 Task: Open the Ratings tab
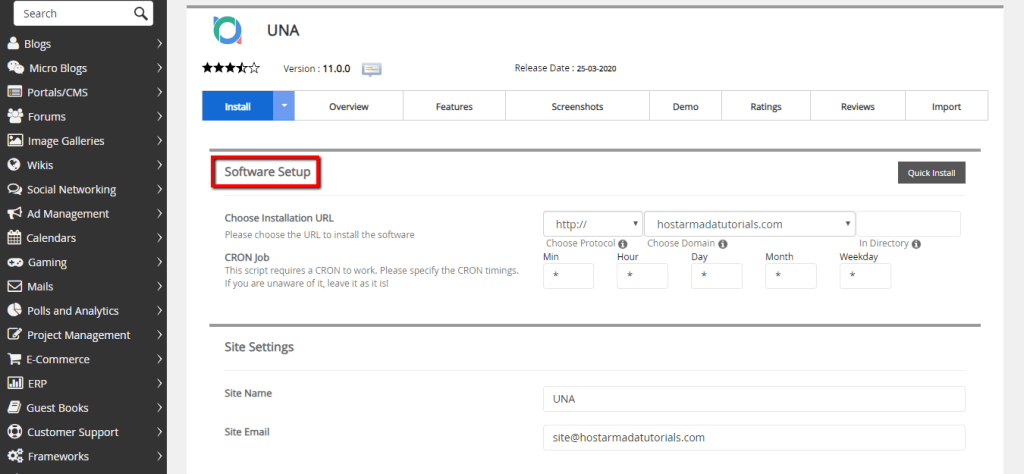click(766, 106)
